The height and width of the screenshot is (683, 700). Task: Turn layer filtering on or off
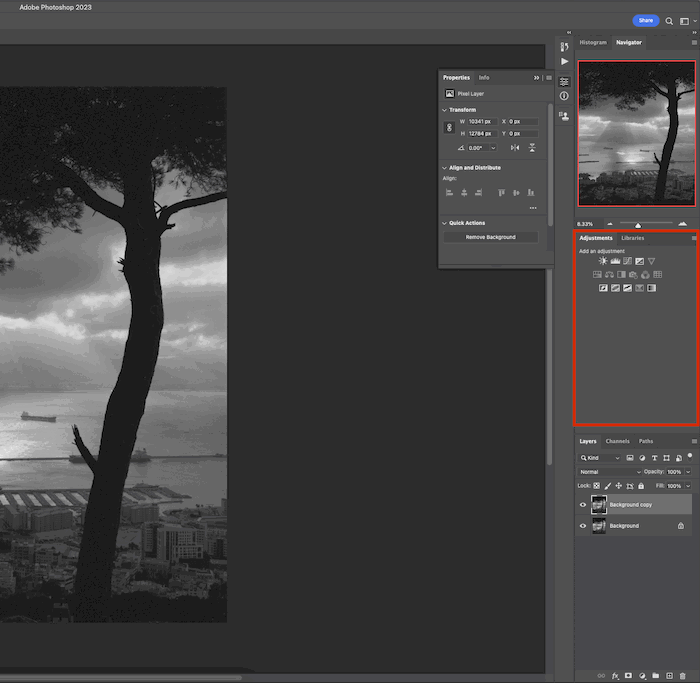point(690,456)
